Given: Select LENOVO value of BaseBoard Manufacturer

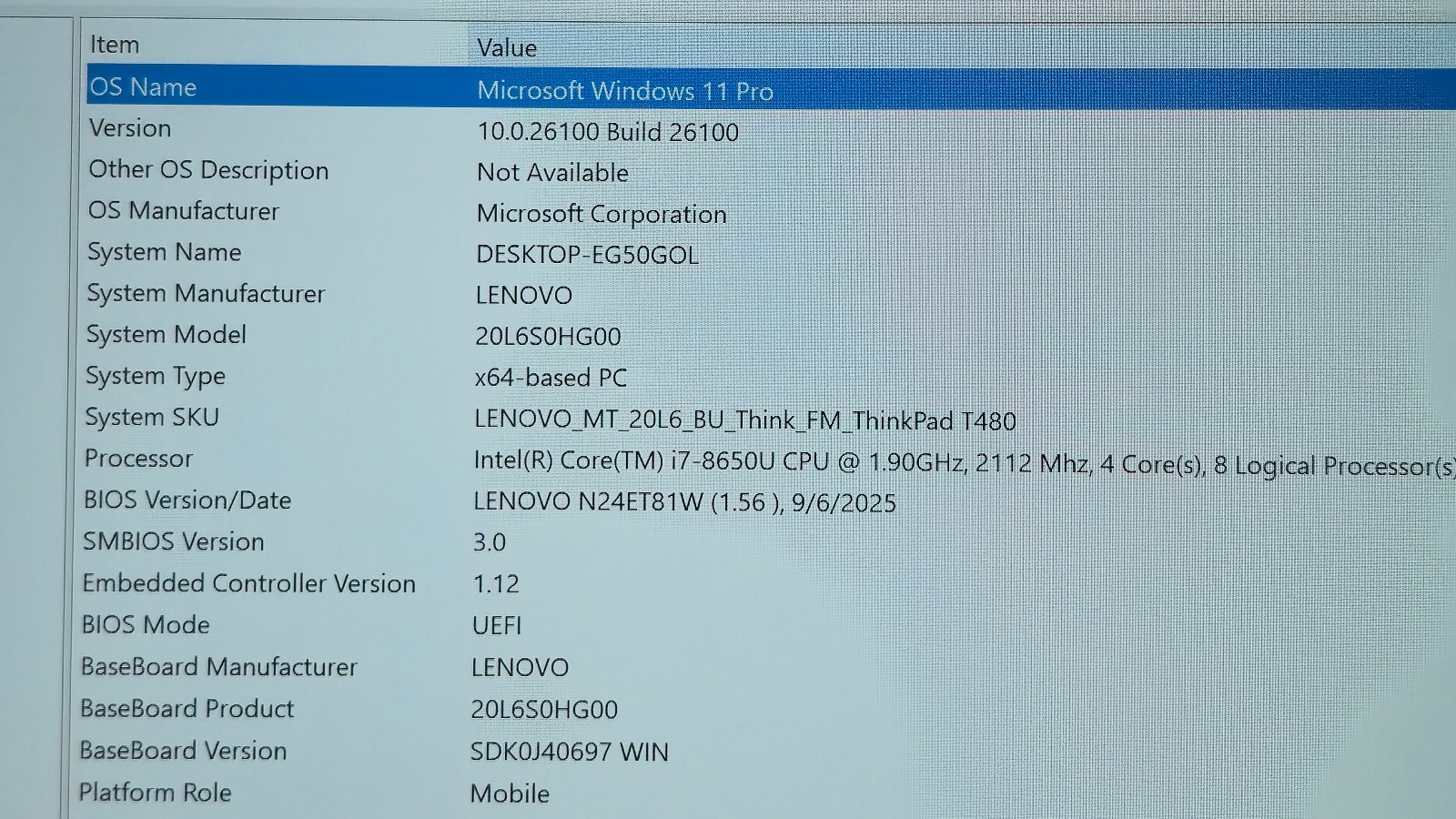Looking at the screenshot, I should point(520,668).
